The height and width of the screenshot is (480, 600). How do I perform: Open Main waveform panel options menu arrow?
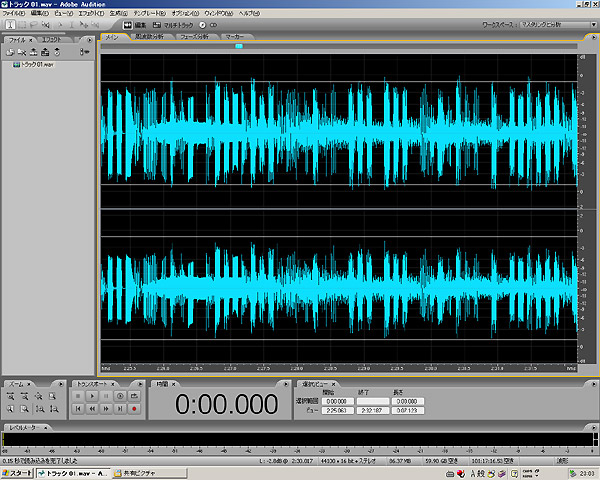coord(594,38)
